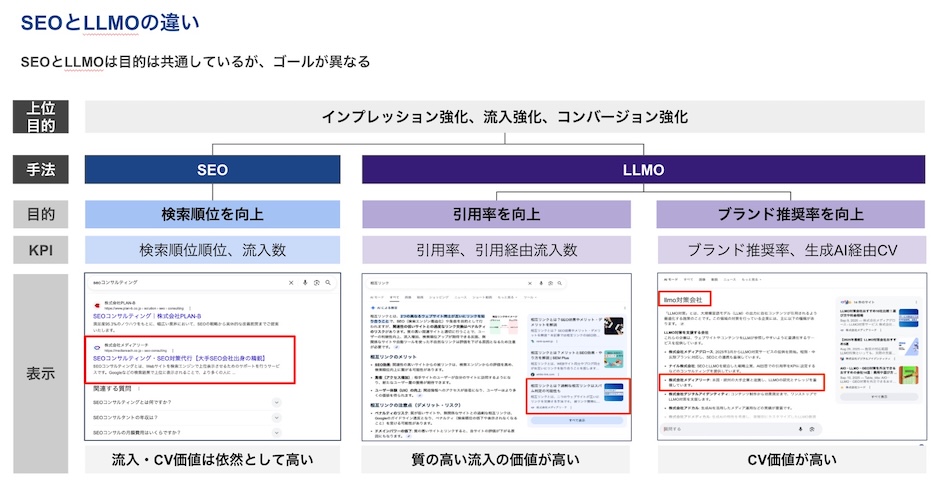
Task: Click the 'CV価値が高い' caption
Action: 791,460
